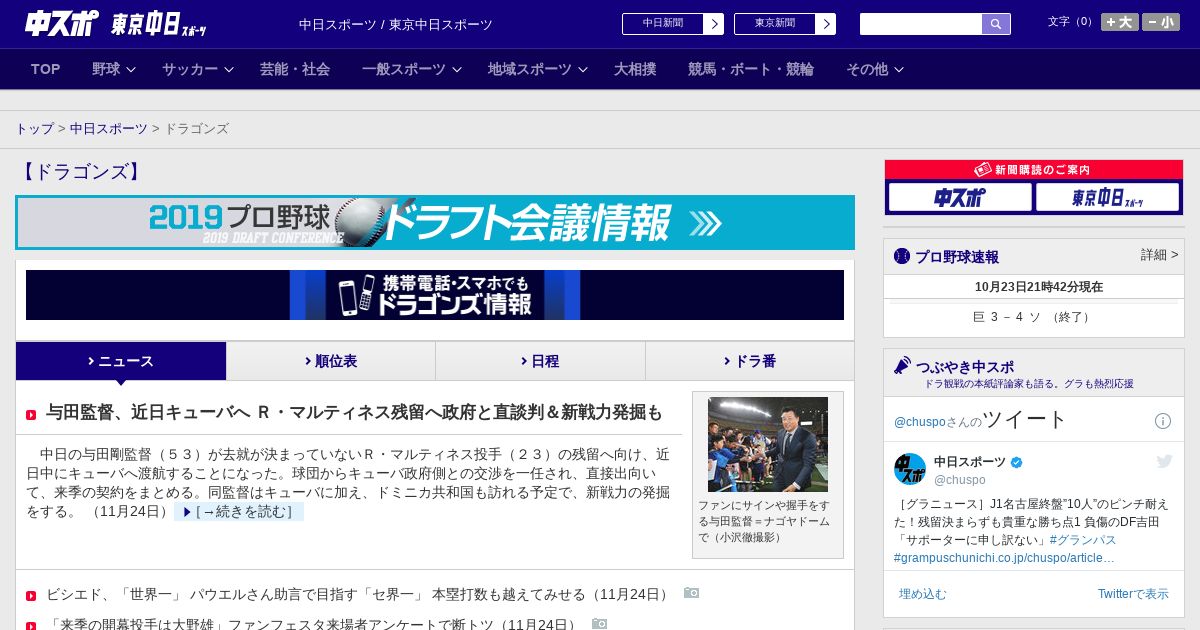Expand the 地域スポーツ navigation dropdown
The image size is (1200, 630).
click(x=538, y=69)
